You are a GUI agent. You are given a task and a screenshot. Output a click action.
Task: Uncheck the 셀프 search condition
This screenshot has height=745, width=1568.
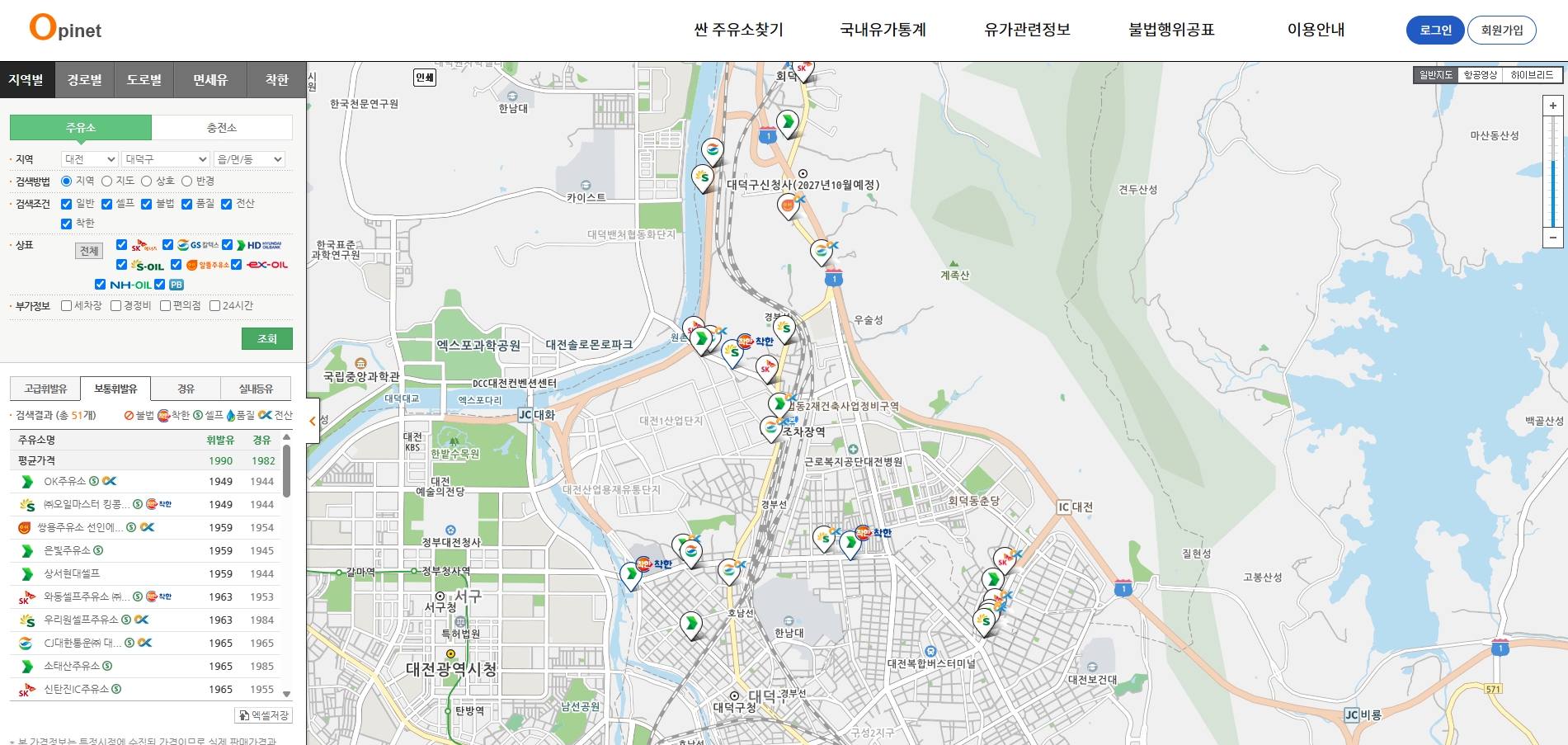(106, 204)
